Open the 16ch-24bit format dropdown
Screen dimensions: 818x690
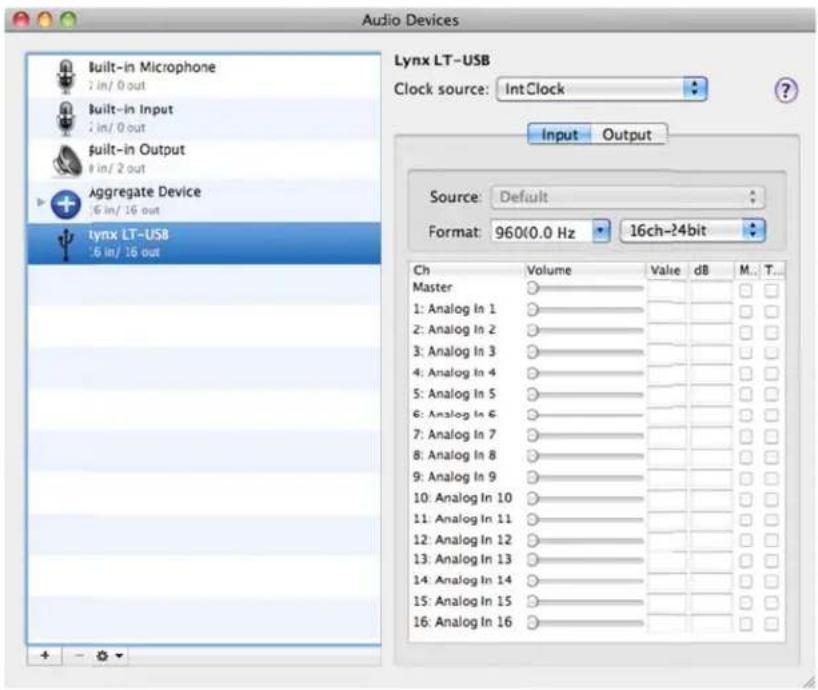(x=692, y=231)
